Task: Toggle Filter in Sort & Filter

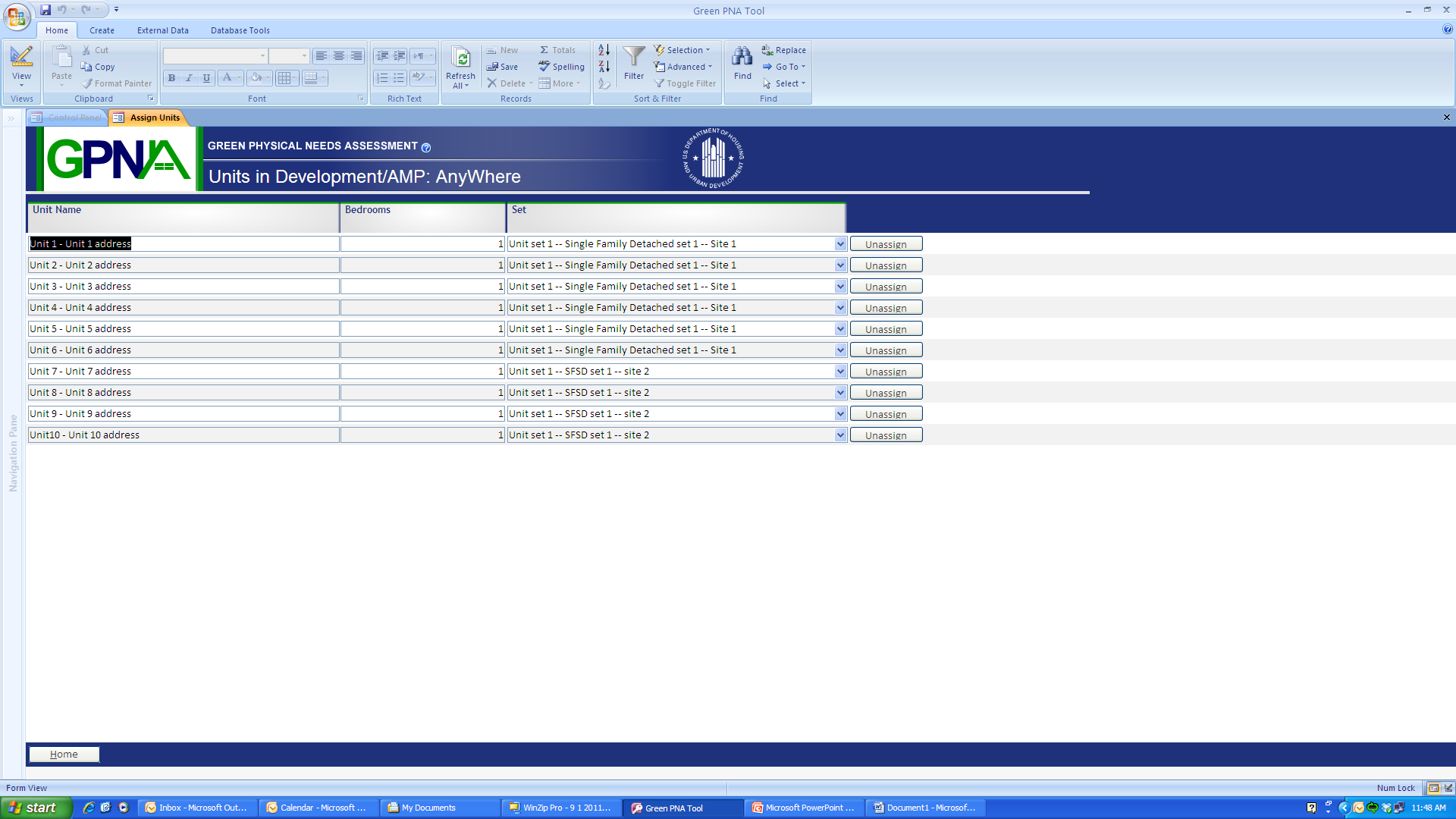Action: pyautogui.click(x=685, y=83)
